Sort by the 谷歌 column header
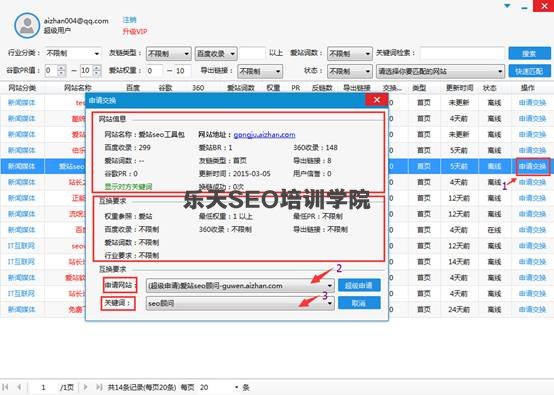This screenshot has height=395, width=554. [165, 88]
